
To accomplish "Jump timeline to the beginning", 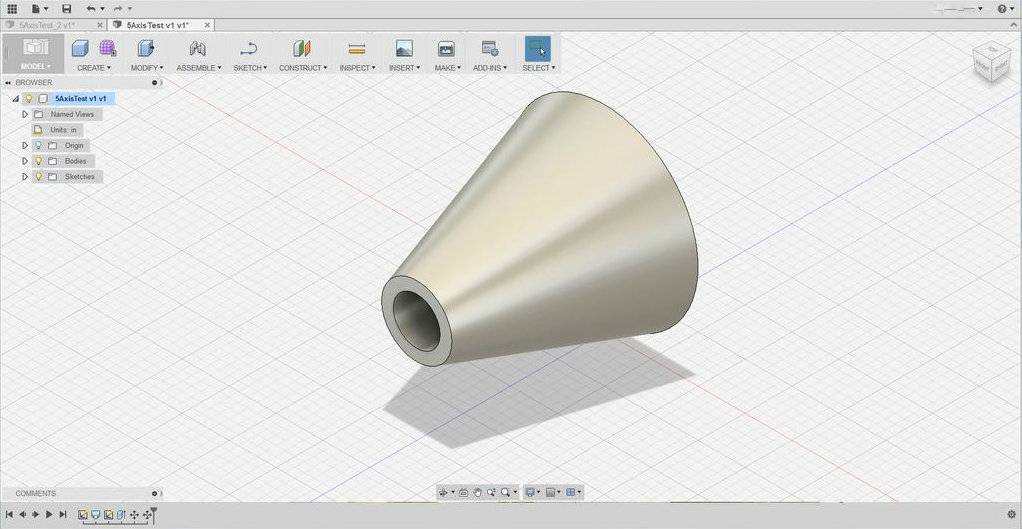I will [9, 515].
